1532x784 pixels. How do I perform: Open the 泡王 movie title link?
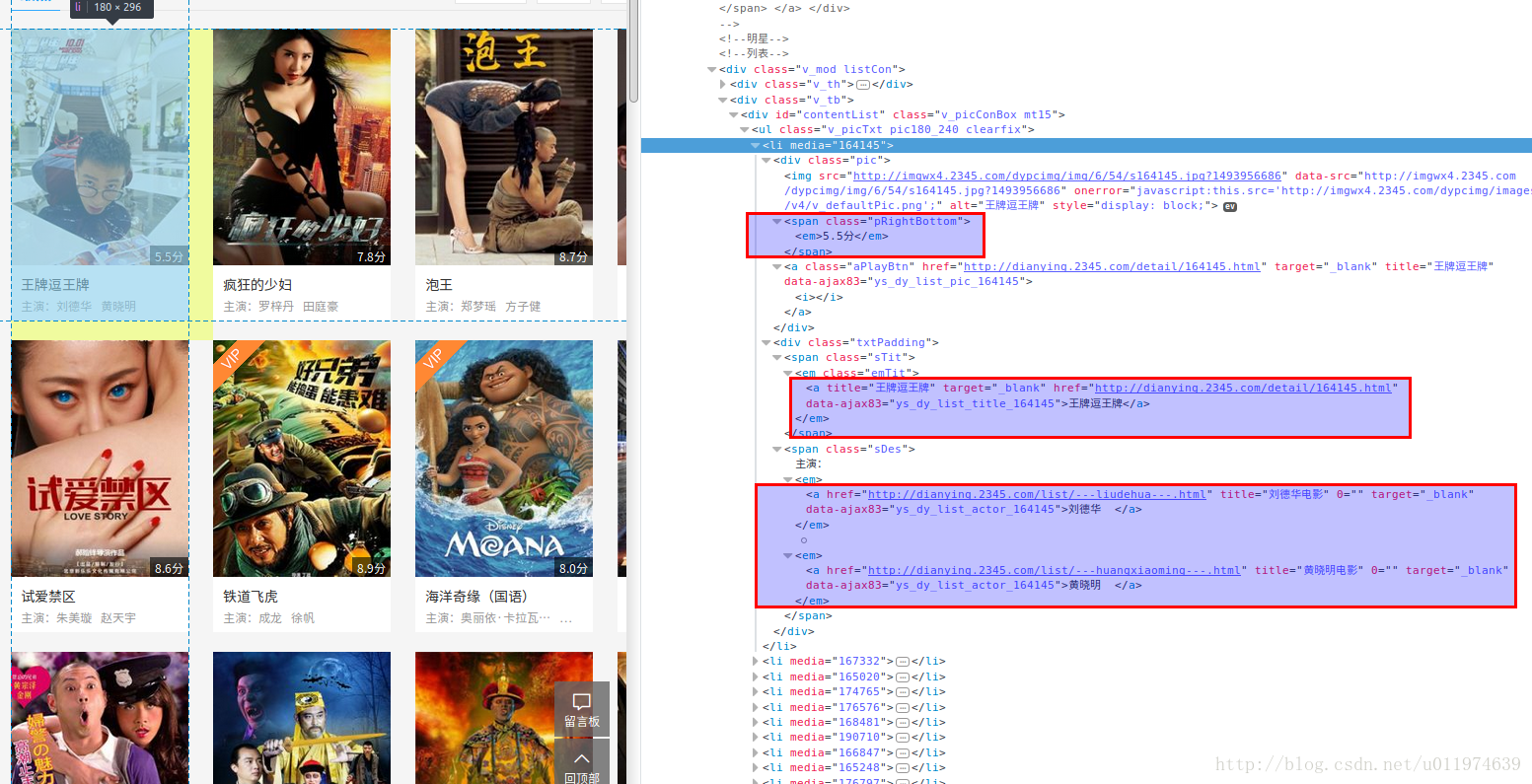click(439, 285)
